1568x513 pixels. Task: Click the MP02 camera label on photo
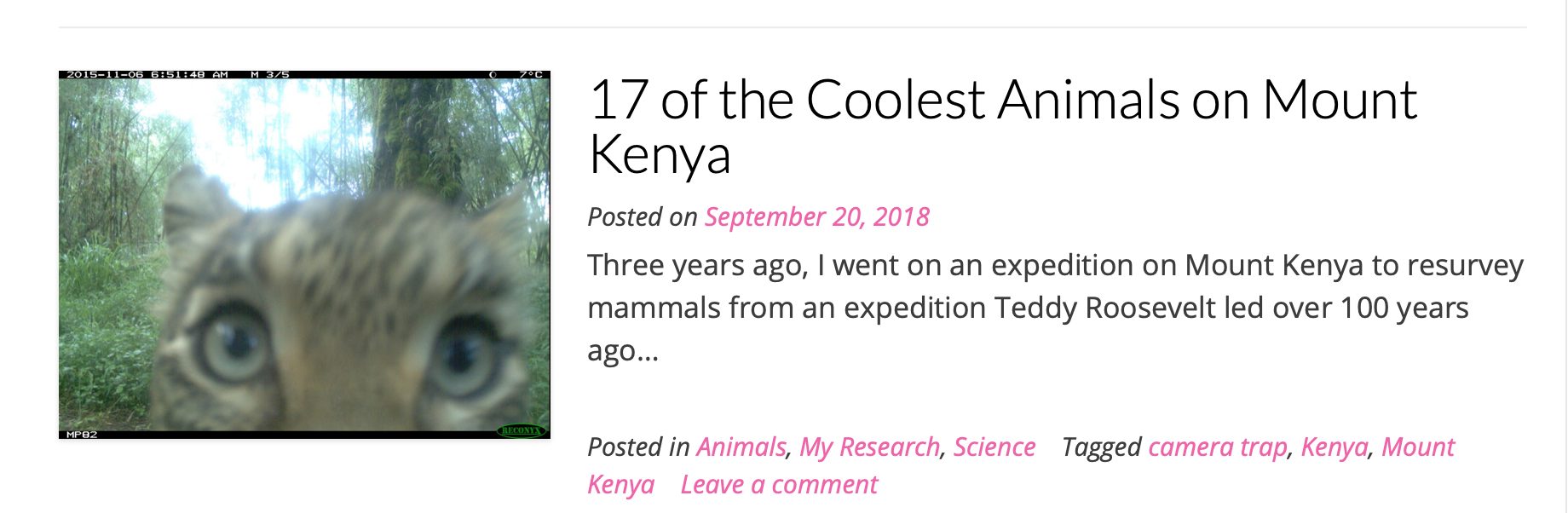coord(82,435)
